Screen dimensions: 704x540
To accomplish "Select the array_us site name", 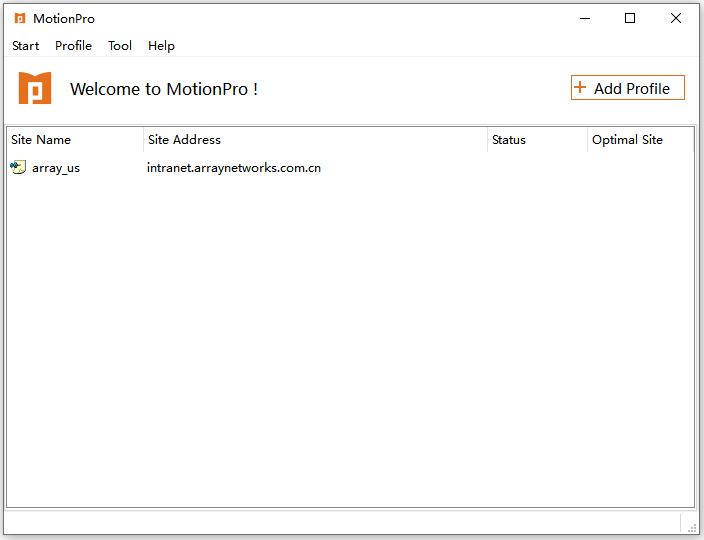I will 56,168.
